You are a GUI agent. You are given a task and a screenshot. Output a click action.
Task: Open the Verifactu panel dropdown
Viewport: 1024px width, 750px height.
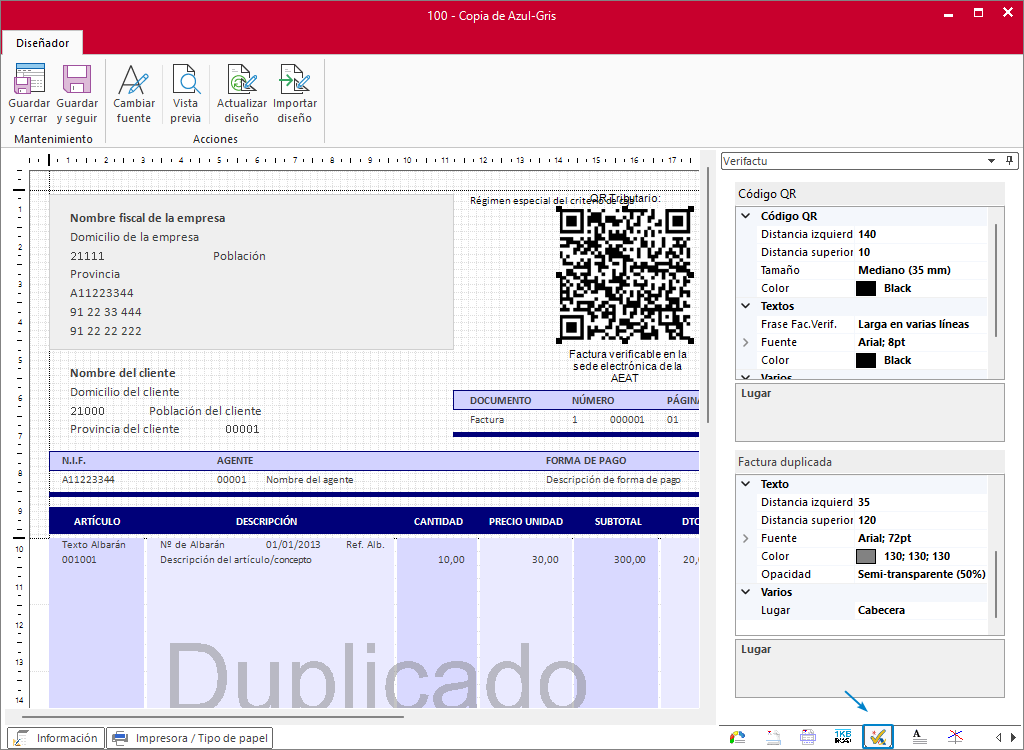click(992, 160)
